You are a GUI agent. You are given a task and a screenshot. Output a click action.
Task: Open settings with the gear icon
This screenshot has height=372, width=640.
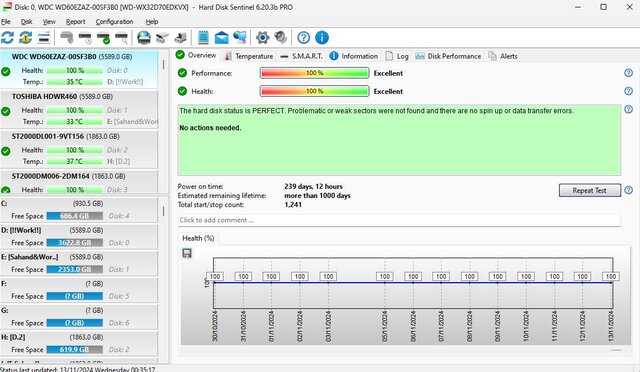tap(262, 38)
